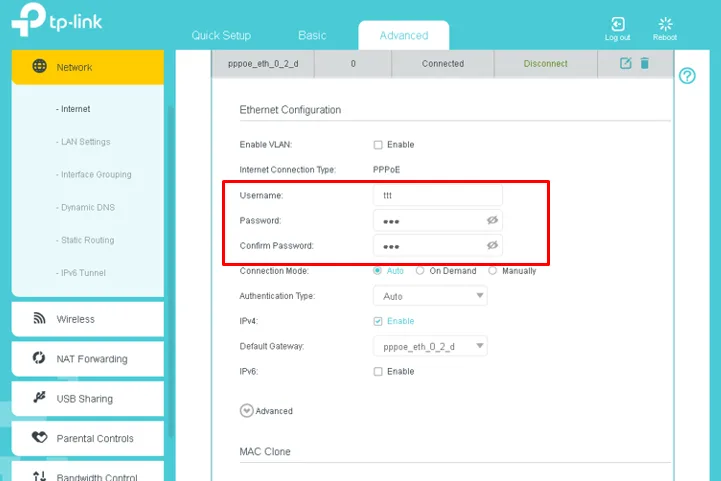Click the Network globe icon
Screen dimensions: 721x481
pos(40,66)
